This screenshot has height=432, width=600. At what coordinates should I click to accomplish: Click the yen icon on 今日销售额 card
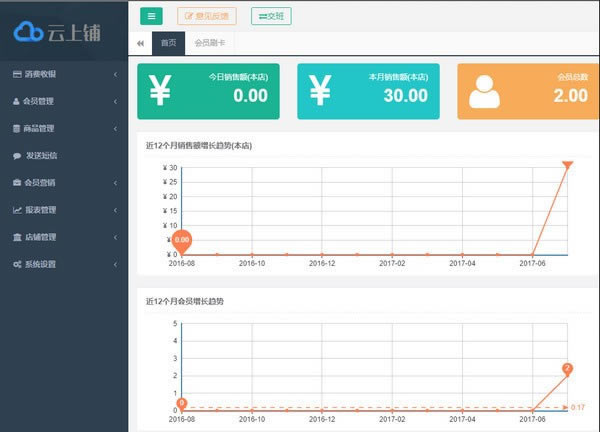tap(160, 90)
